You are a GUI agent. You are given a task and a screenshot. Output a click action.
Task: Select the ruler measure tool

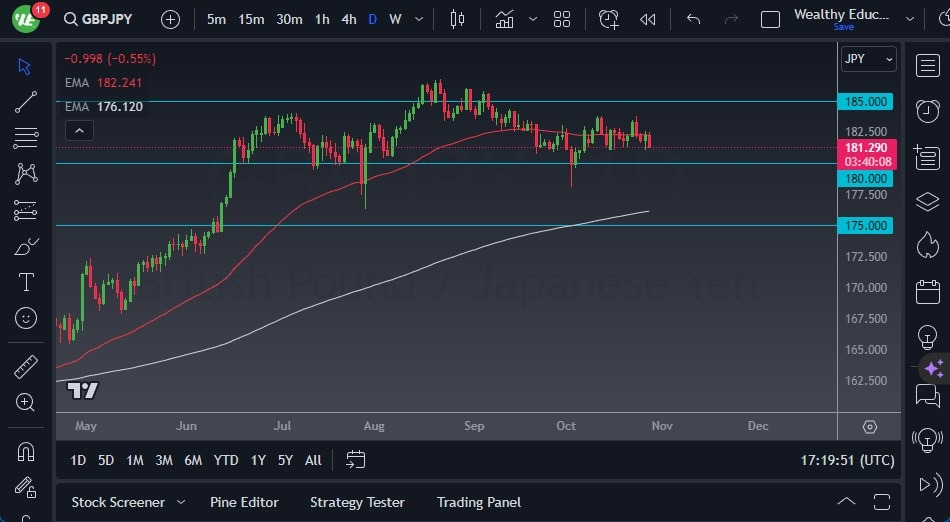tap(25, 367)
